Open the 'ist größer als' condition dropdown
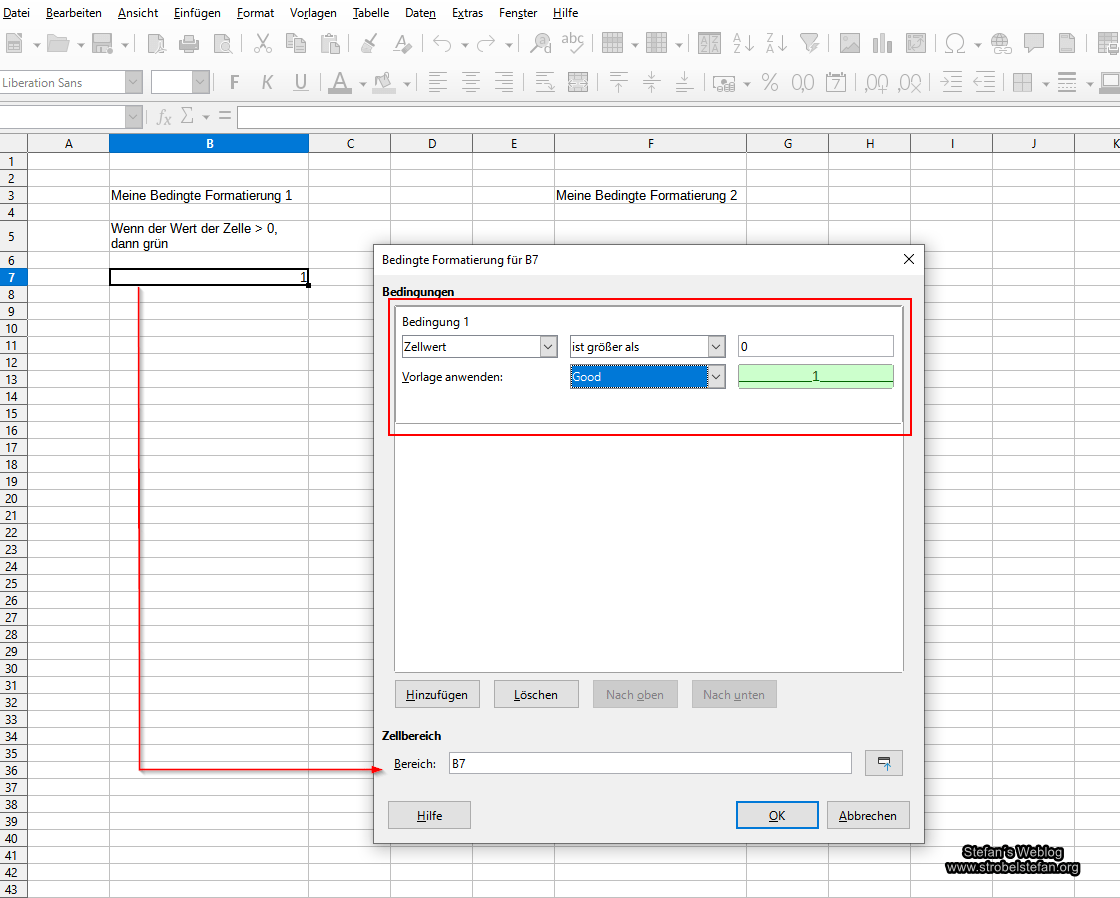The image size is (1120, 898). (716, 346)
